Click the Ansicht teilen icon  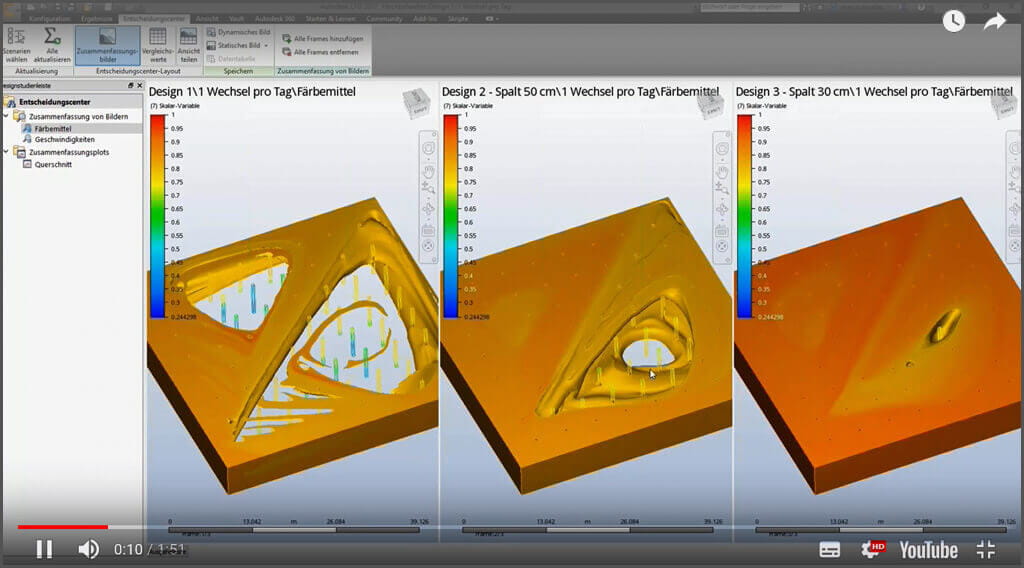tap(188, 44)
